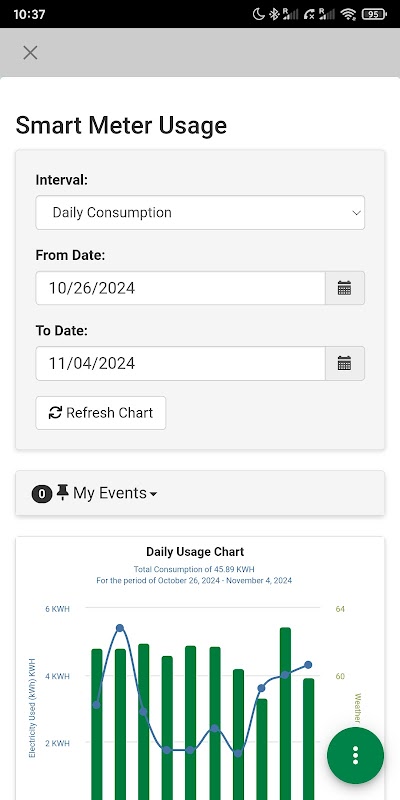Click the pin icon beside My Events
The width and height of the screenshot is (400, 800).
(x=62, y=492)
